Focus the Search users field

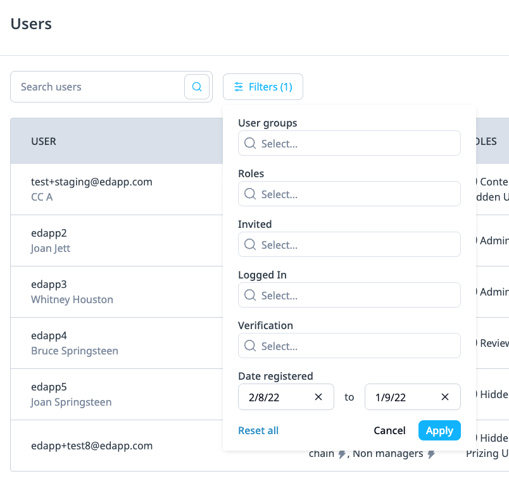97,87
